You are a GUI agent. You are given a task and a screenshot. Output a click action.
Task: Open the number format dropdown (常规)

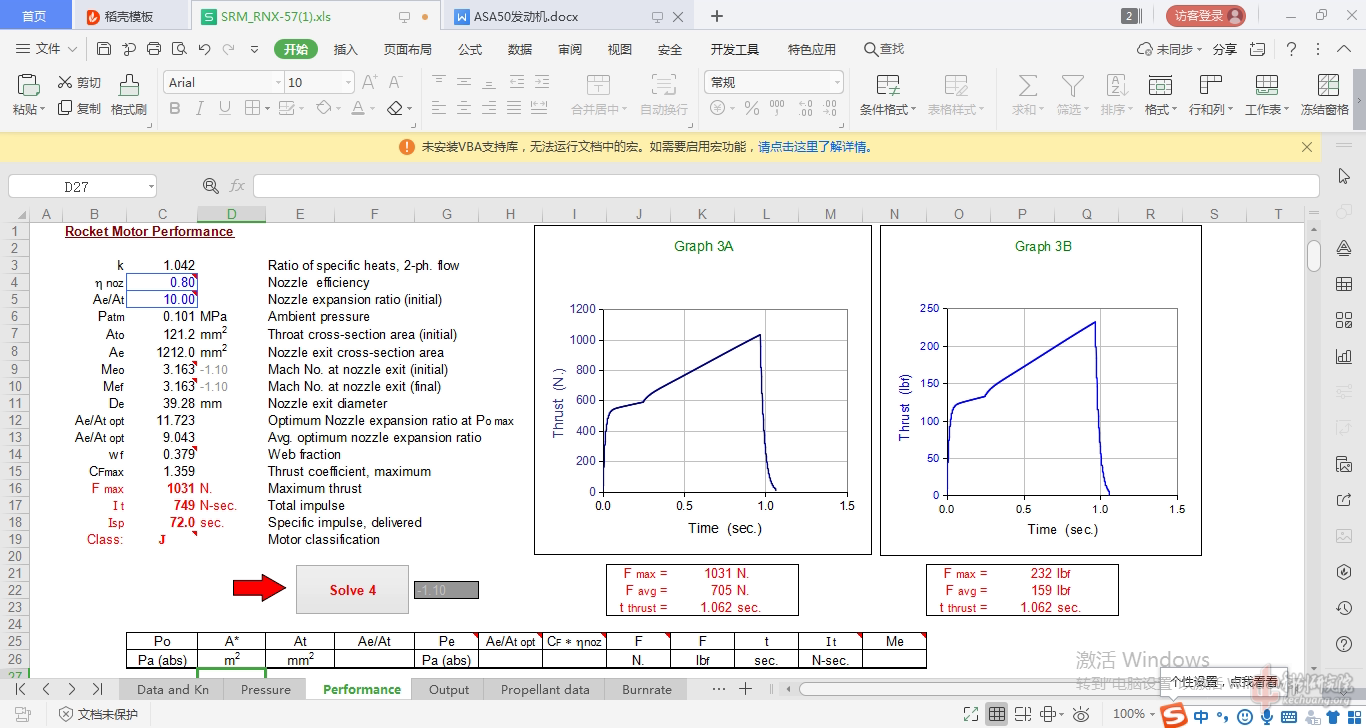tap(836, 83)
